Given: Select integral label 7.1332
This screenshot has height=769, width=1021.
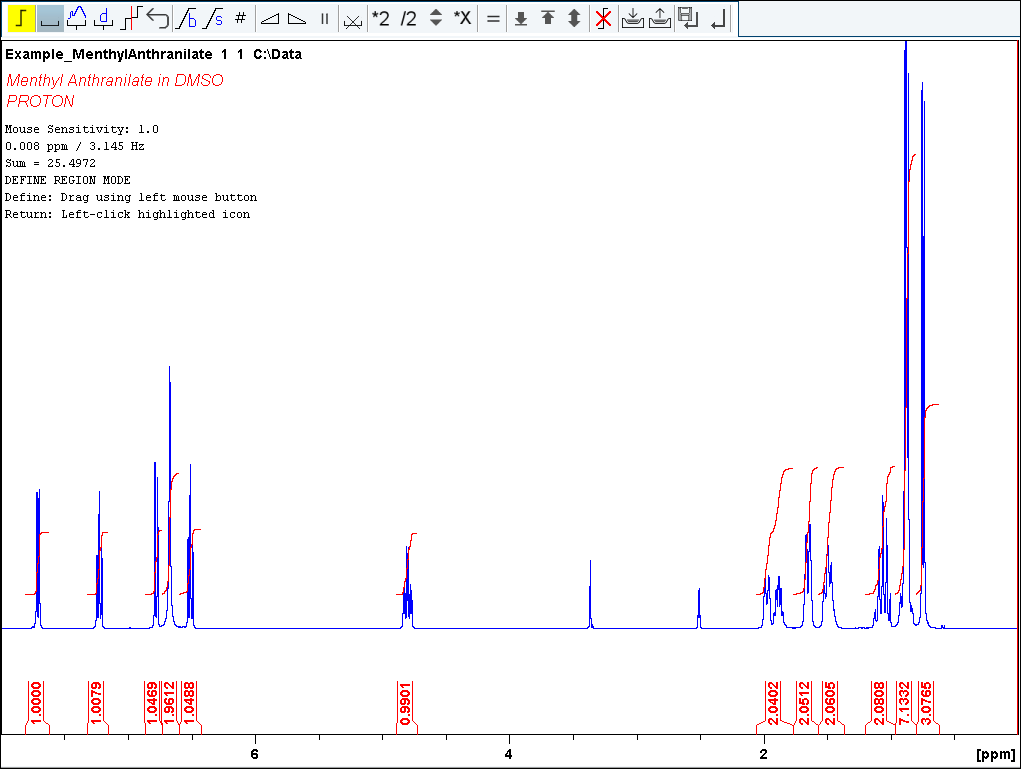Looking at the screenshot, I should pyautogui.click(x=904, y=703).
